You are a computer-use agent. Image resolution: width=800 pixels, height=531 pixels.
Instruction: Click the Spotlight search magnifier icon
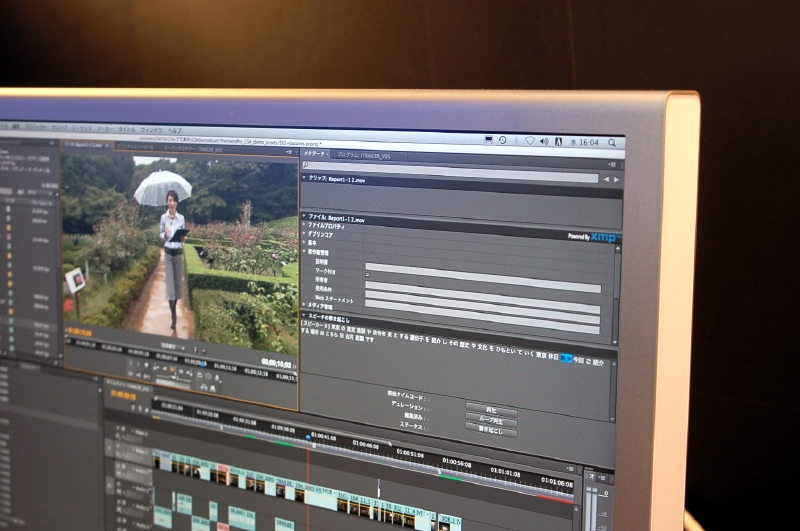point(614,143)
